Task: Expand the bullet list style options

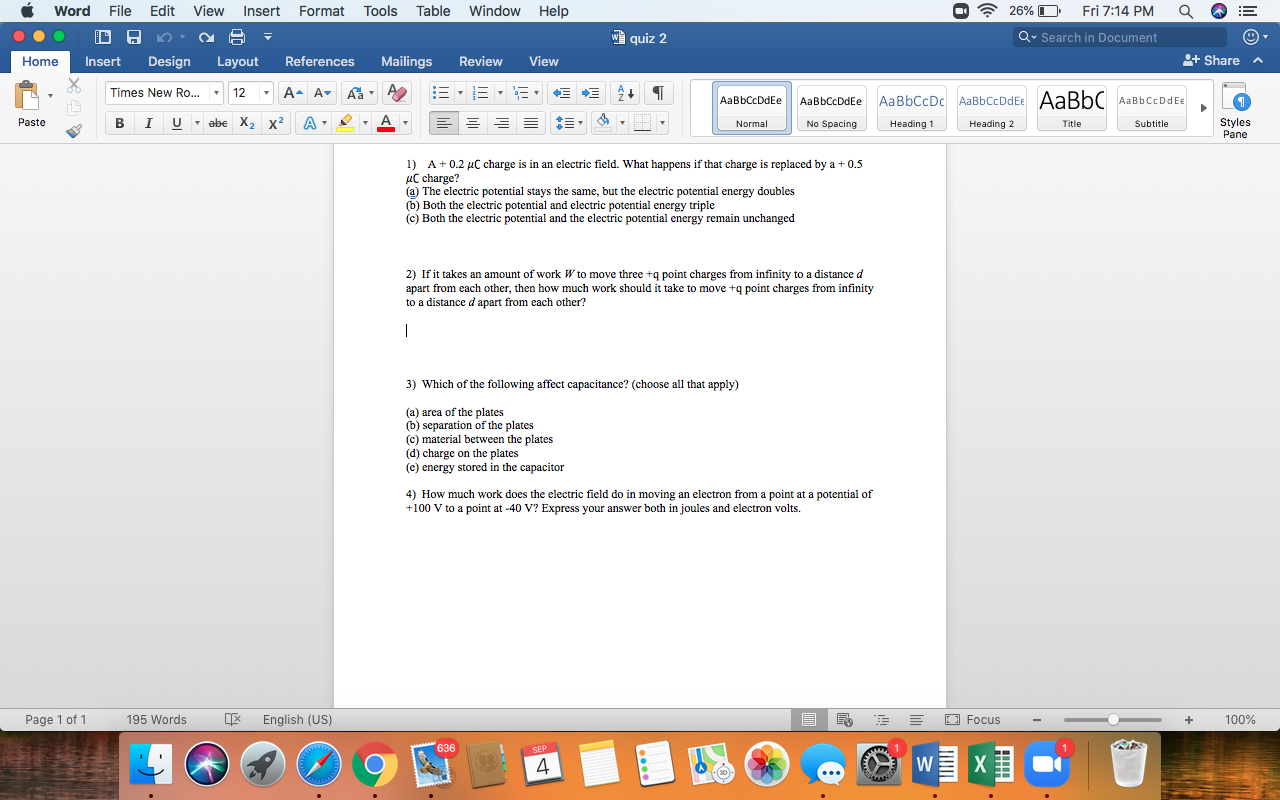Action: (458, 91)
